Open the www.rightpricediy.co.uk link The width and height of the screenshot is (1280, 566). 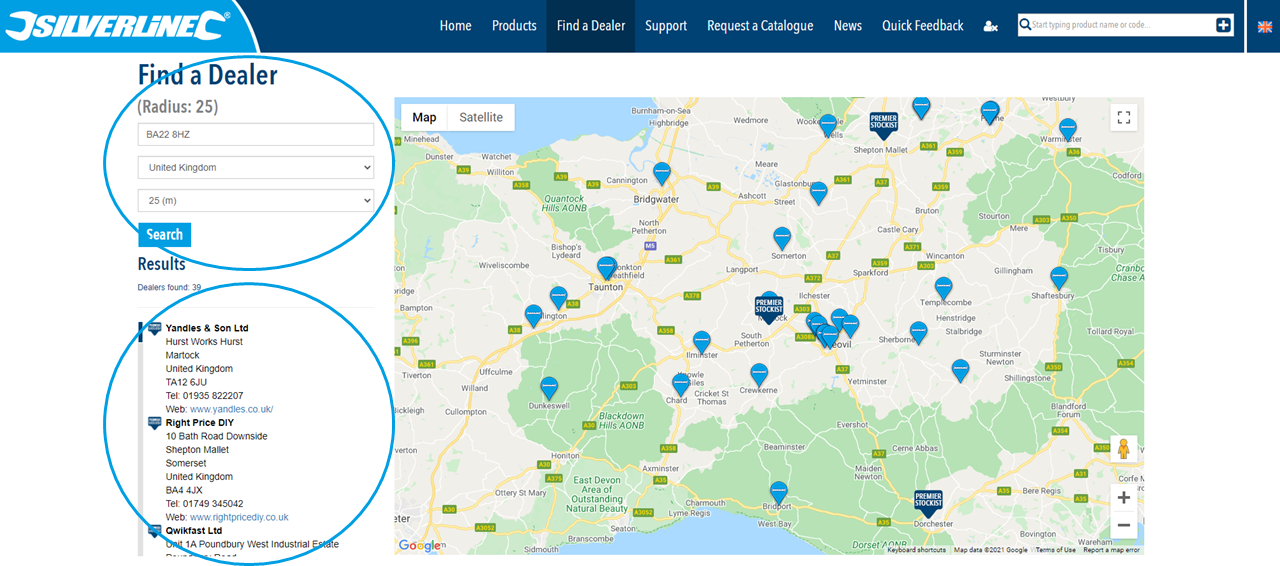click(x=239, y=517)
